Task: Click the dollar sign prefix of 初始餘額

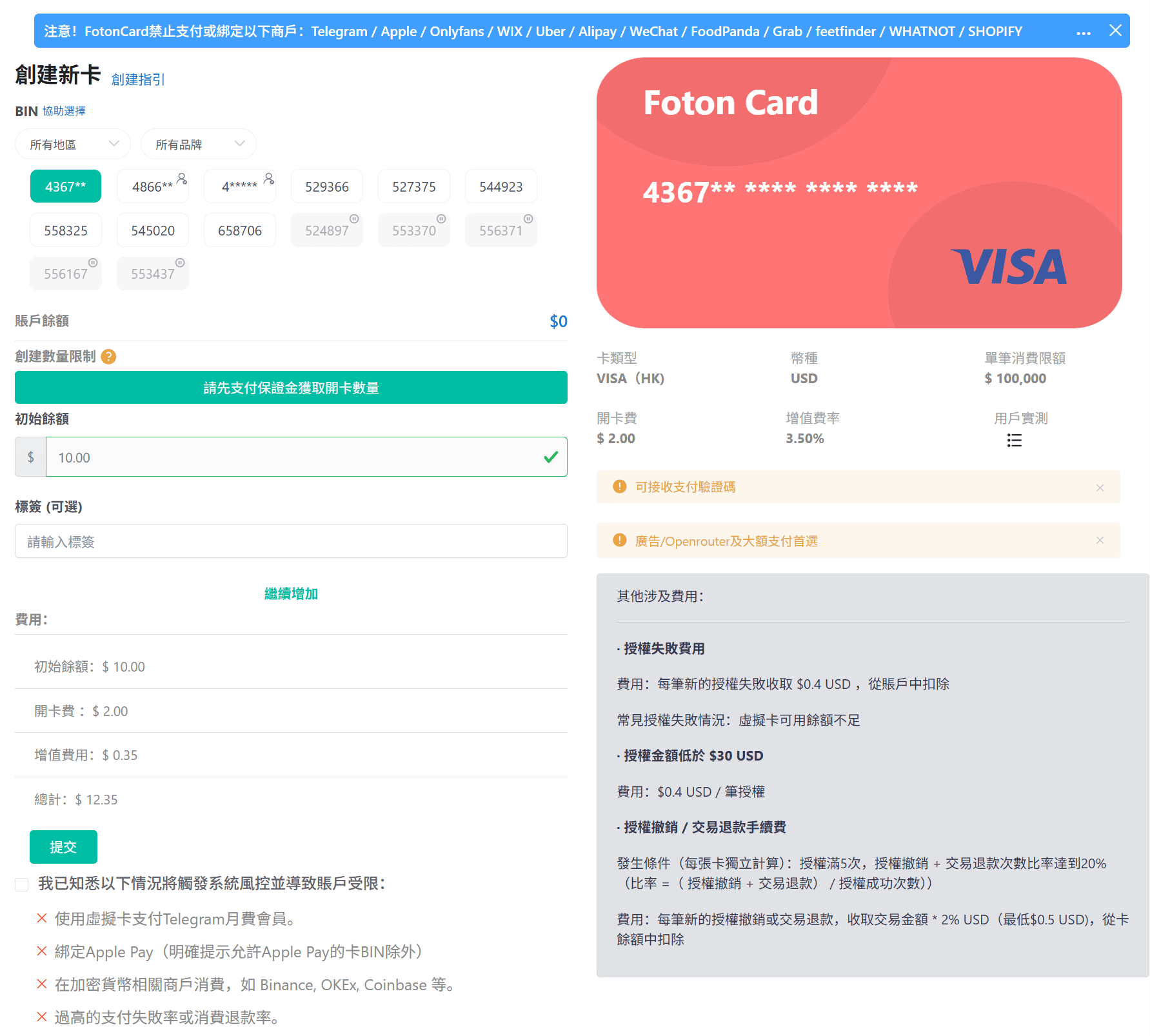Action: 30,457
